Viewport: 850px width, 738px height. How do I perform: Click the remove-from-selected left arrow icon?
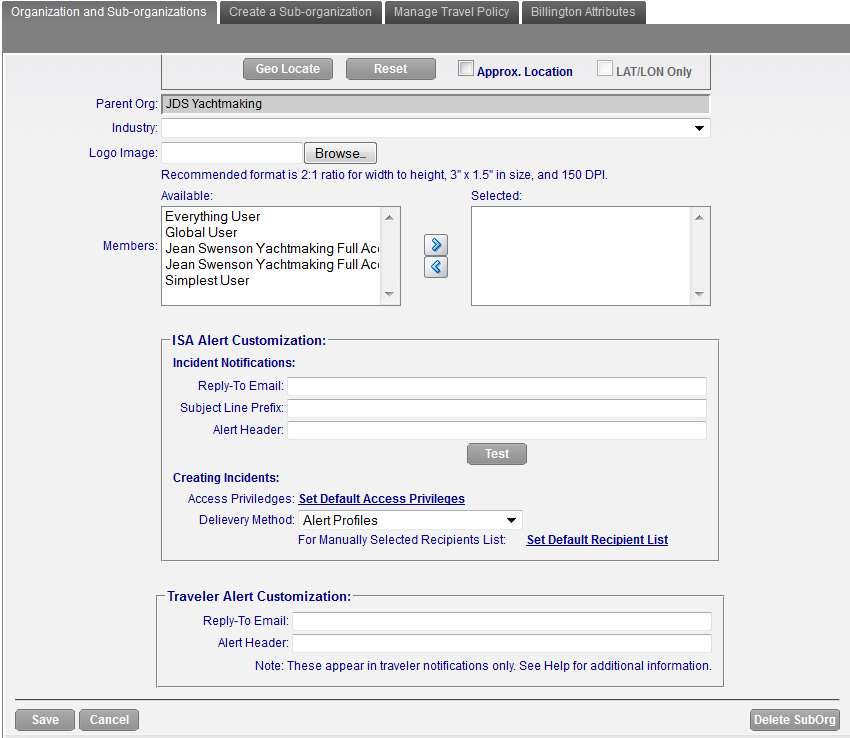click(x=436, y=267)
